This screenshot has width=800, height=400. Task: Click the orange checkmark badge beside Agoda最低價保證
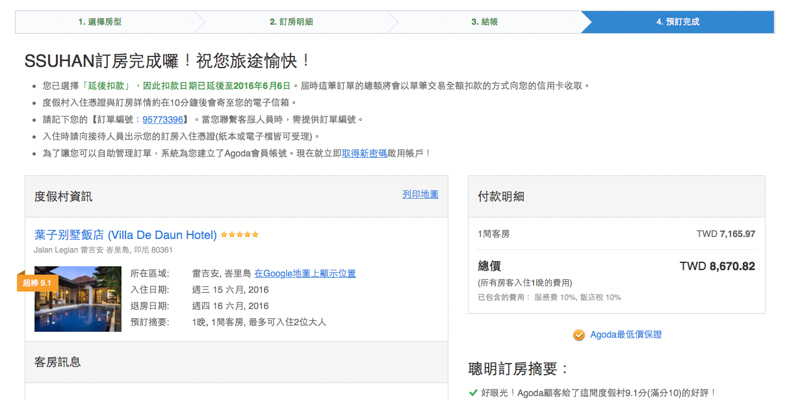point(579,335)
